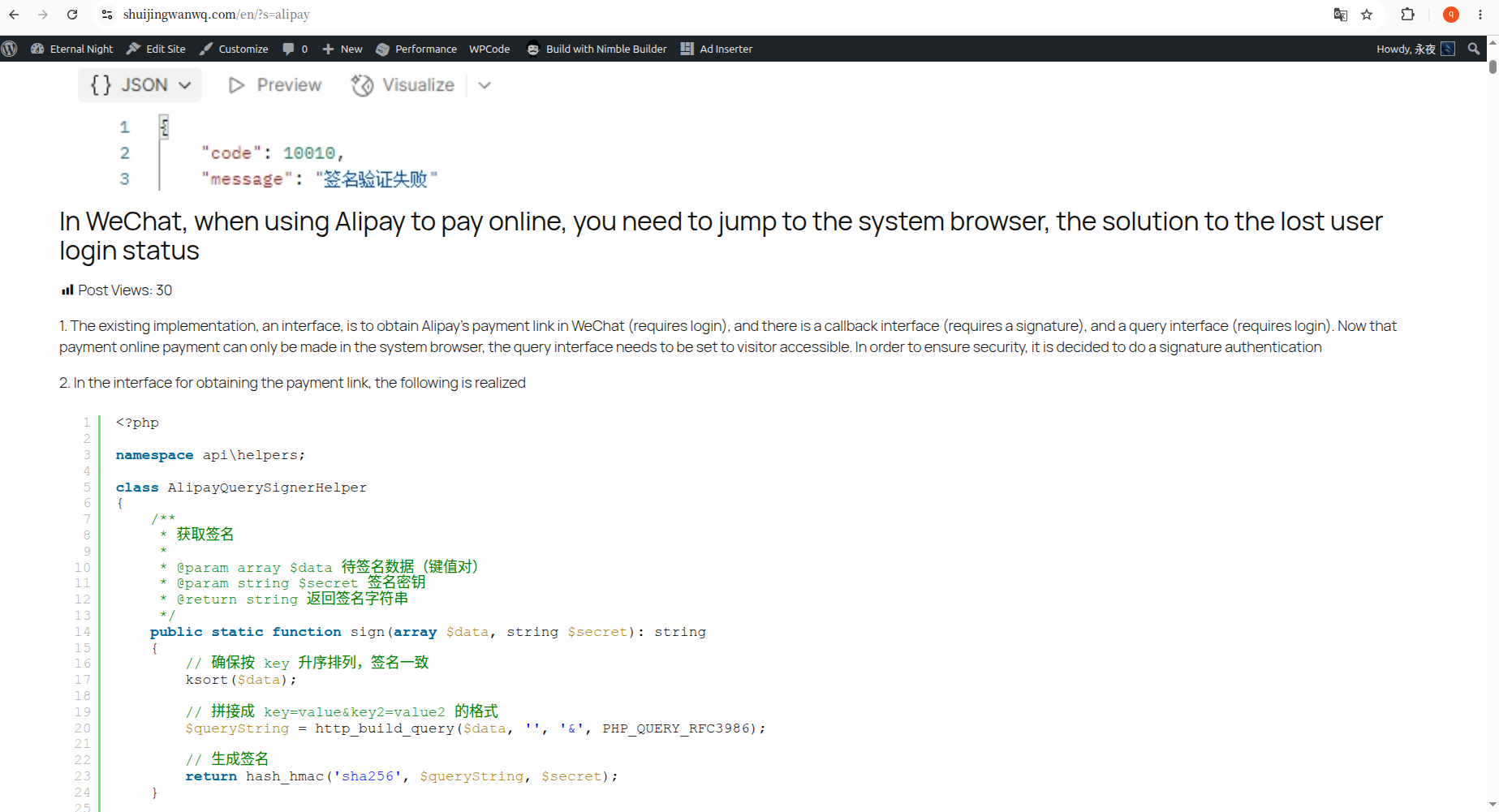Open Google Translate page icon
Screen dimensions: 1499x812
(1341, 15)
